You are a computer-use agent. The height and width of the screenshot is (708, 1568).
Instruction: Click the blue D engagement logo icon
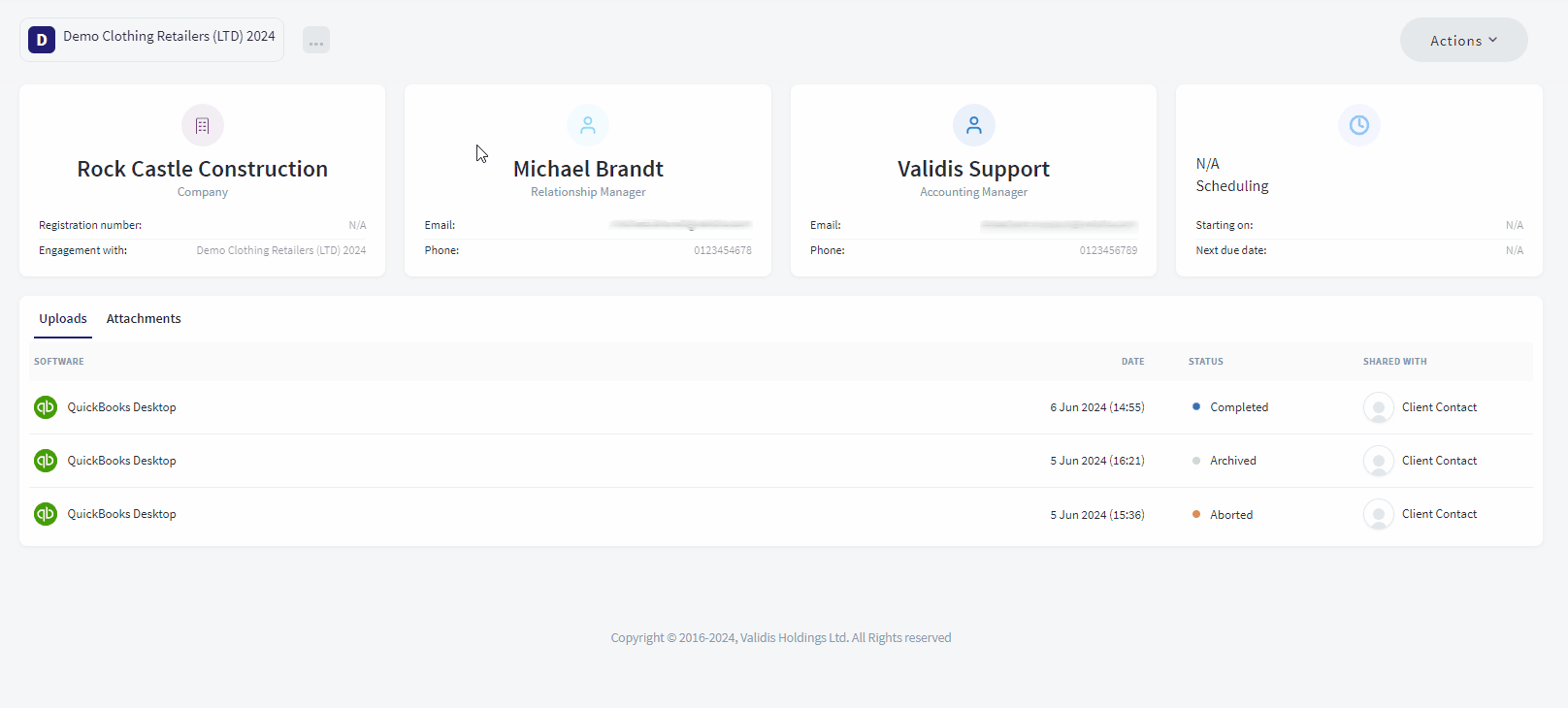[42, 40]
